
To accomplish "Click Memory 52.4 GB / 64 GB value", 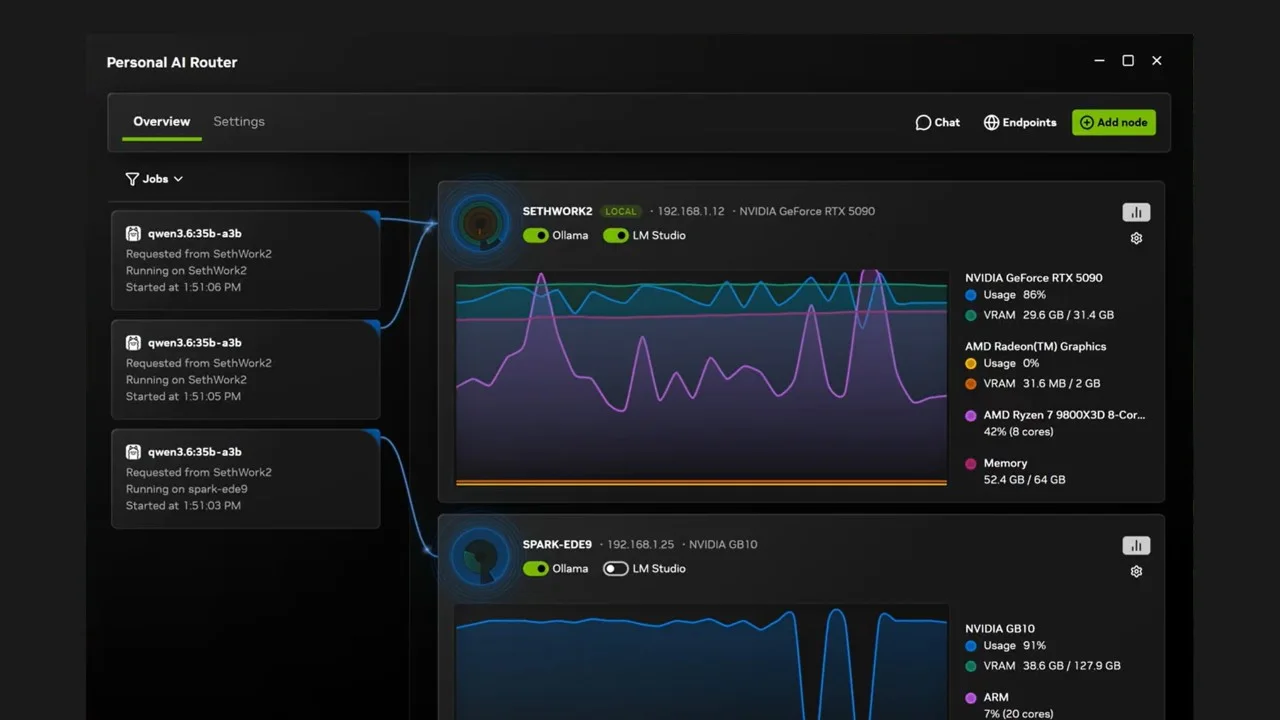I will pos(1024,480).
